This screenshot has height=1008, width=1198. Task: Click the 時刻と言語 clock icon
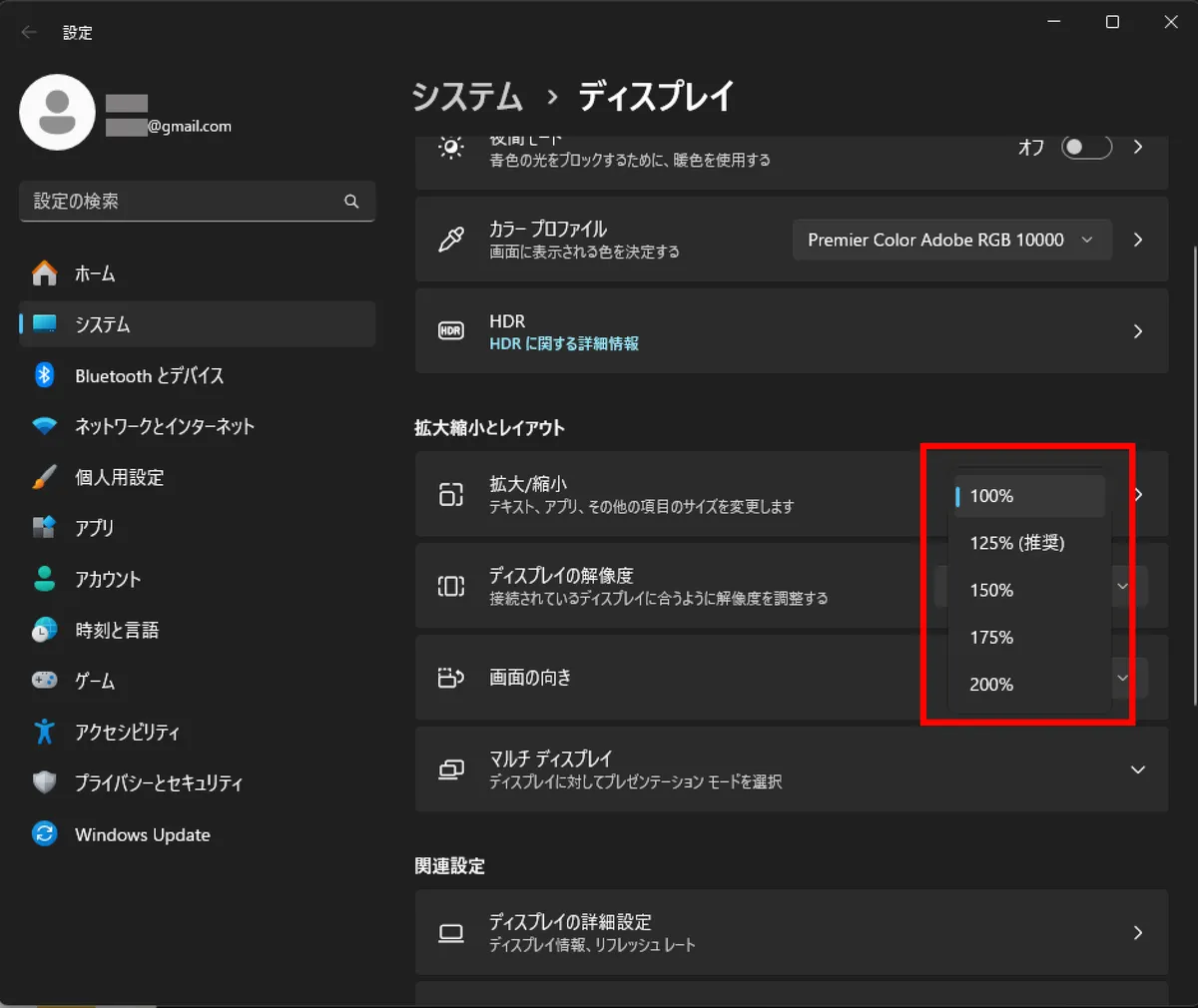tap(45, 630)
